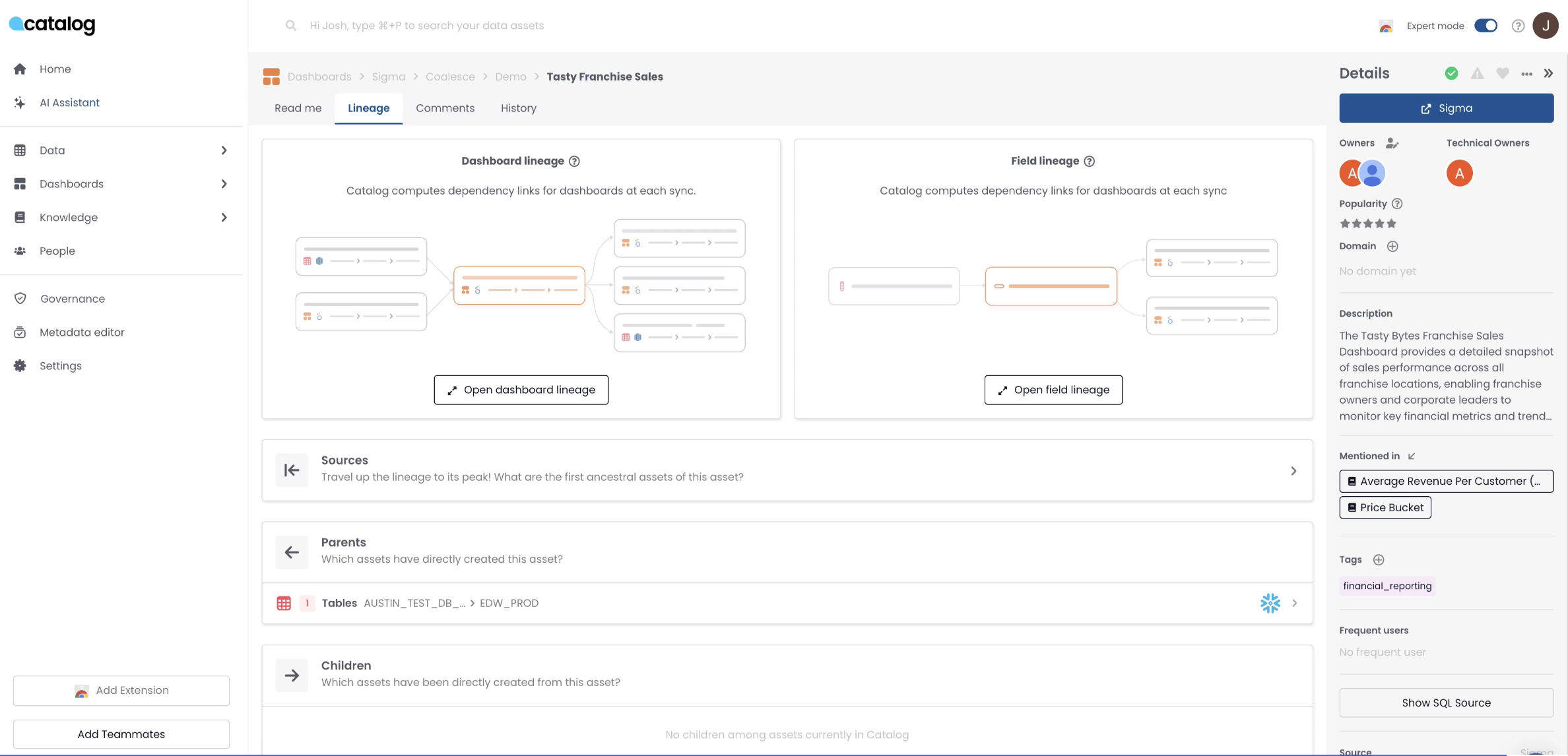The height and width of the screenshot is (756, 1568).
Task: Open Governance from the sidebar
Action: (x=73, y=298)
